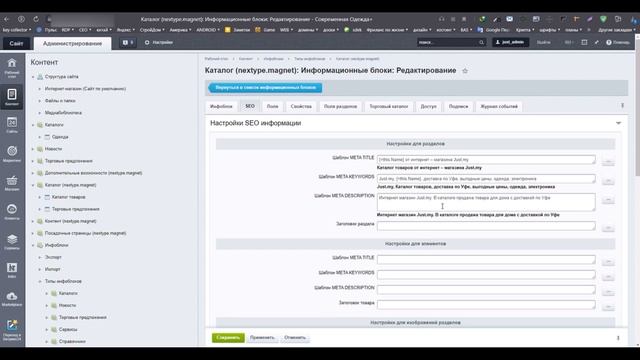
Task: Open template menu for section META KEYWORDS
Action: click(x=608, y=180)
